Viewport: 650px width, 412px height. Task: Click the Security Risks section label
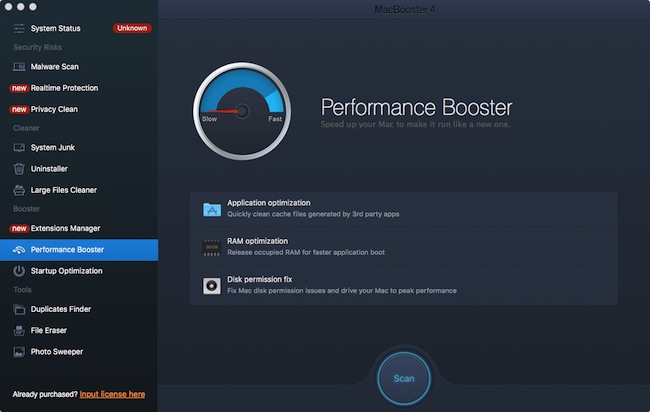click(x=37, y=48)
